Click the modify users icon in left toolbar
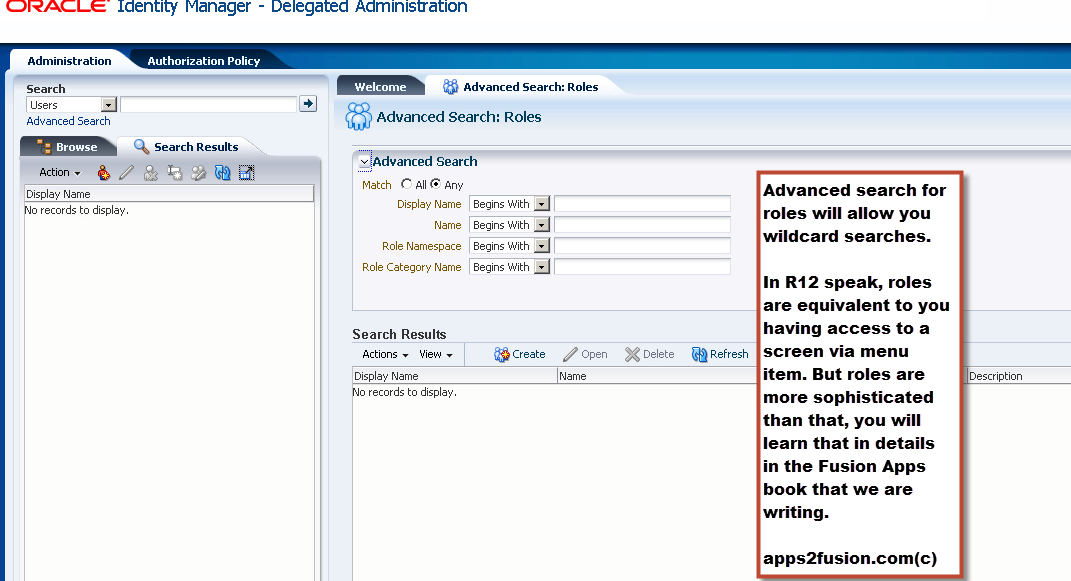Screen dimensions: 1071x581 tap(199, 173)
